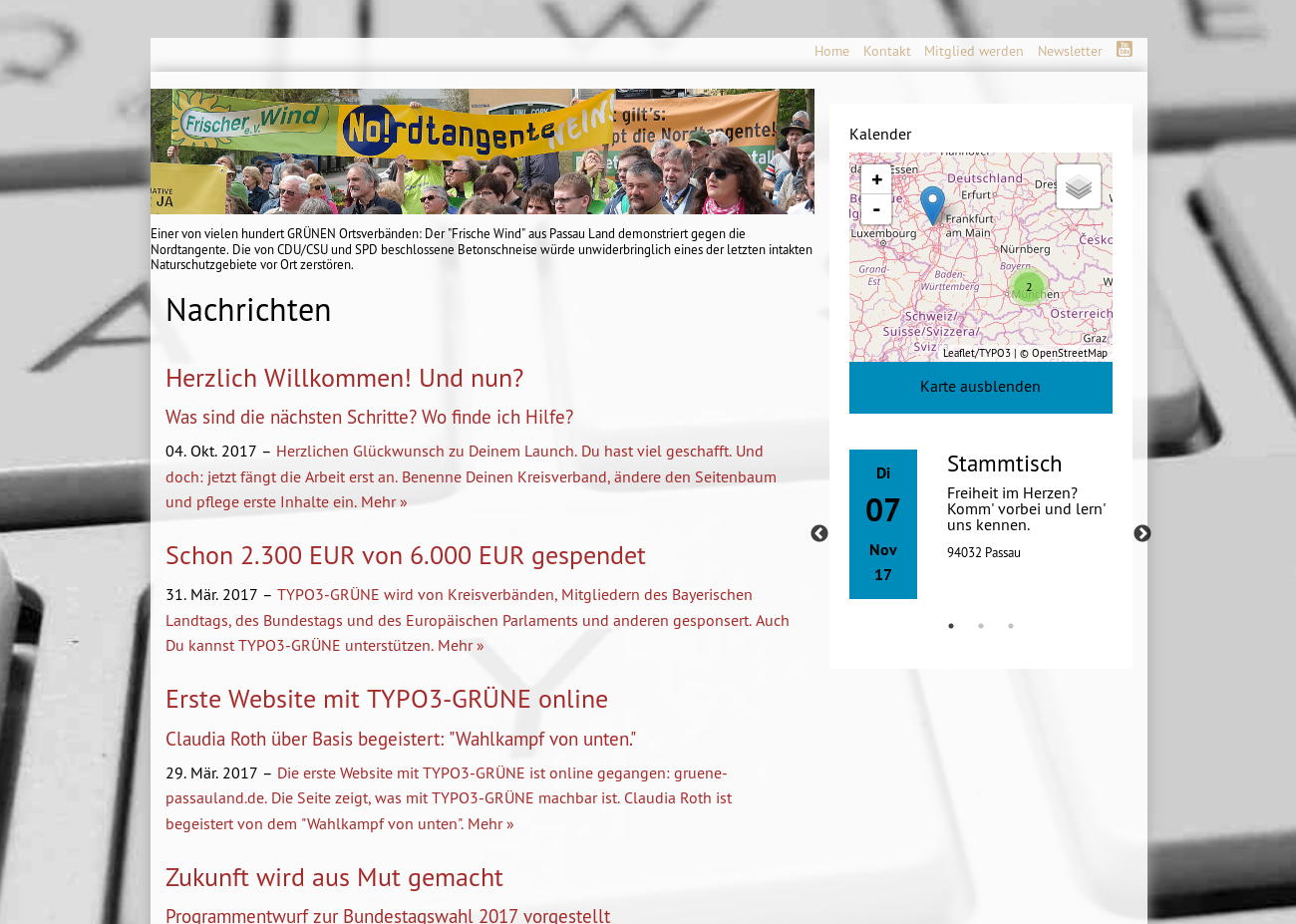Open the Kontakt menu item
1296x924 pixels.
[886, 51]
